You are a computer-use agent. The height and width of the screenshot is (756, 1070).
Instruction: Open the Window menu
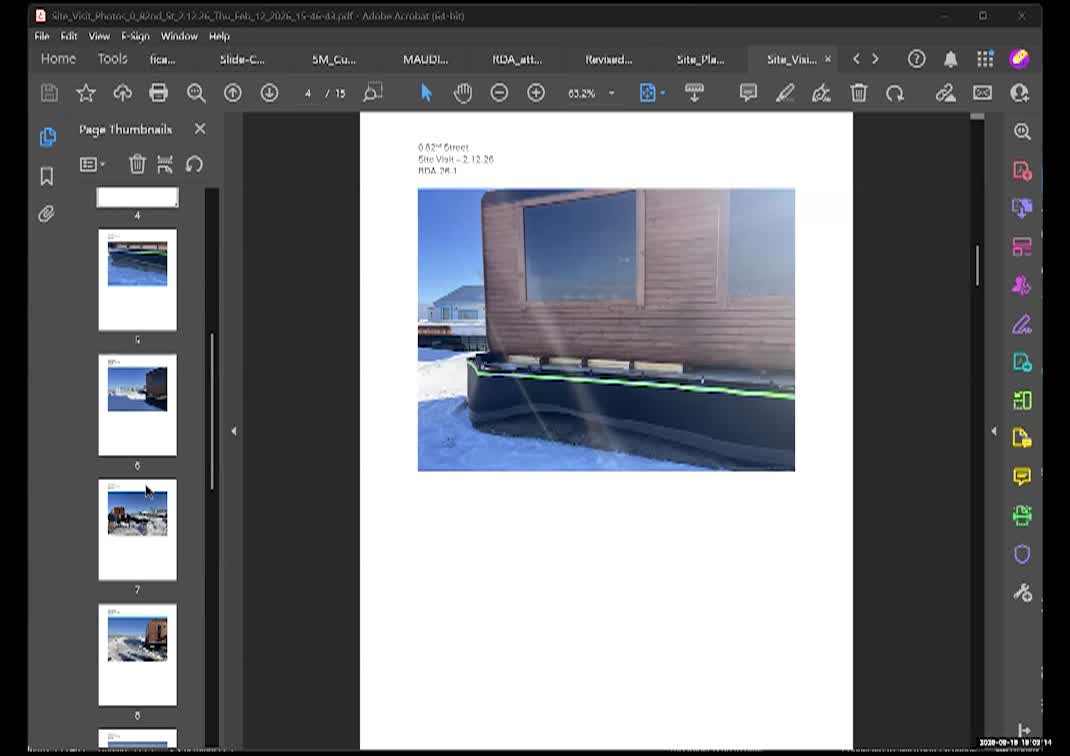[x=179, y=36]
